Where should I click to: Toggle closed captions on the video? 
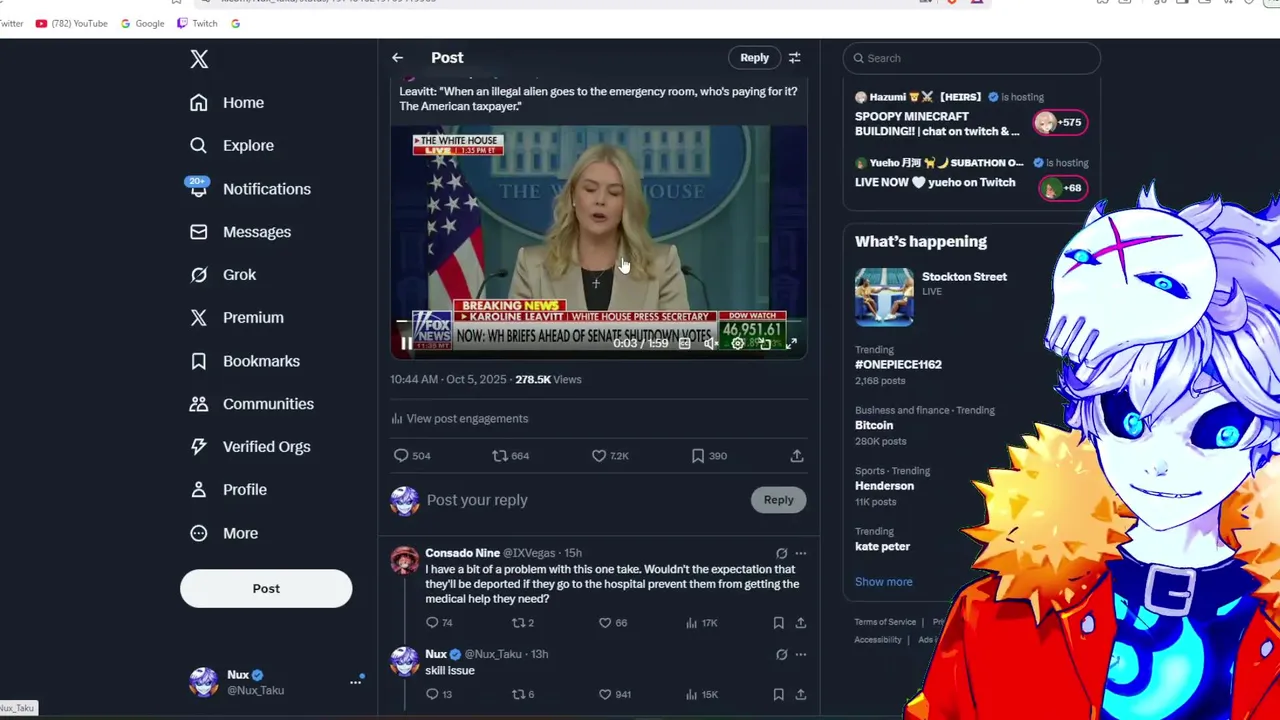click(684, 343)
